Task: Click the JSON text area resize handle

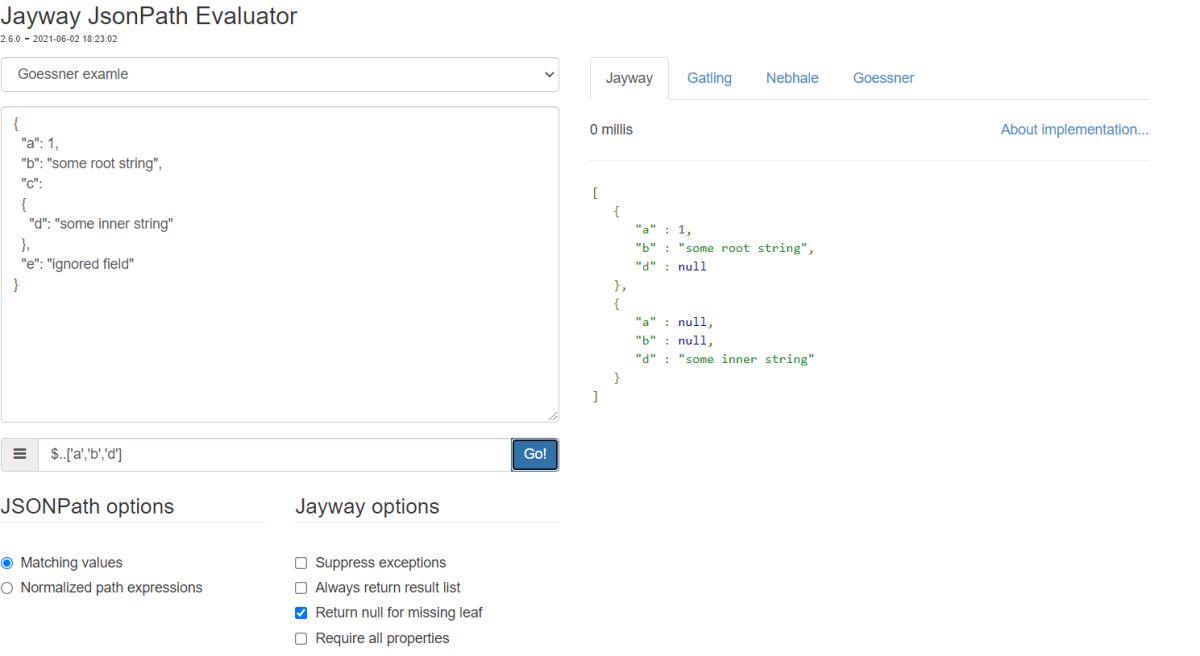Action: coord(552,415)
